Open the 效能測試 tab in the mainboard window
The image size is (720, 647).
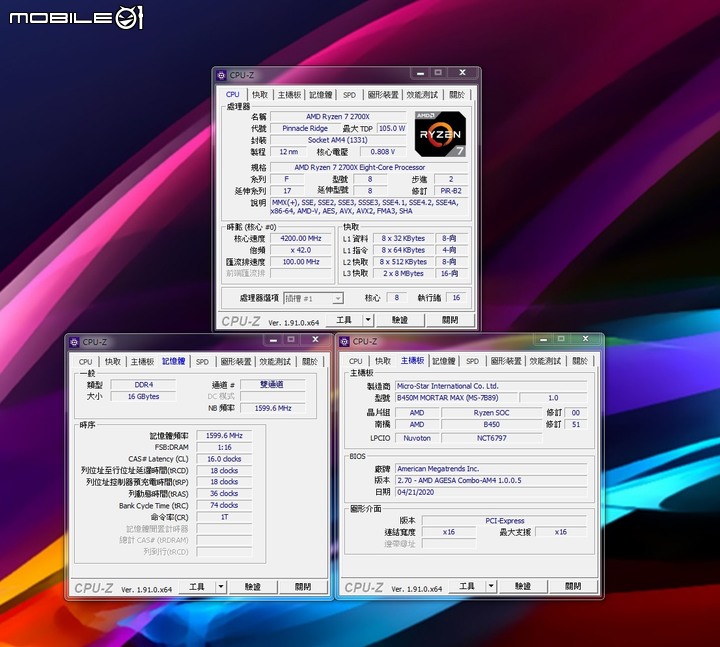tap(545, 361)
